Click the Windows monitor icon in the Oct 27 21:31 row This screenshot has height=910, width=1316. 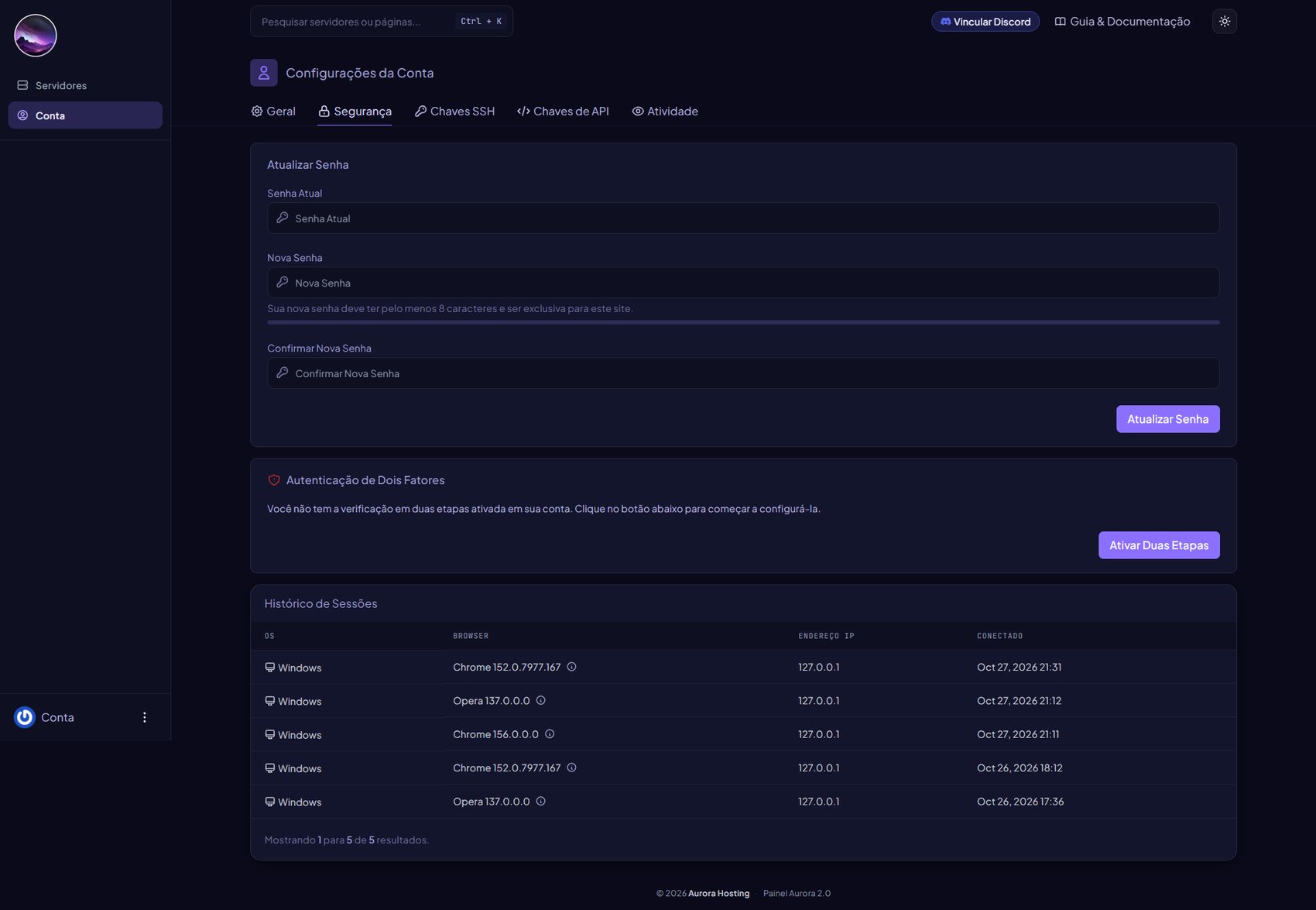click(269, 668)
